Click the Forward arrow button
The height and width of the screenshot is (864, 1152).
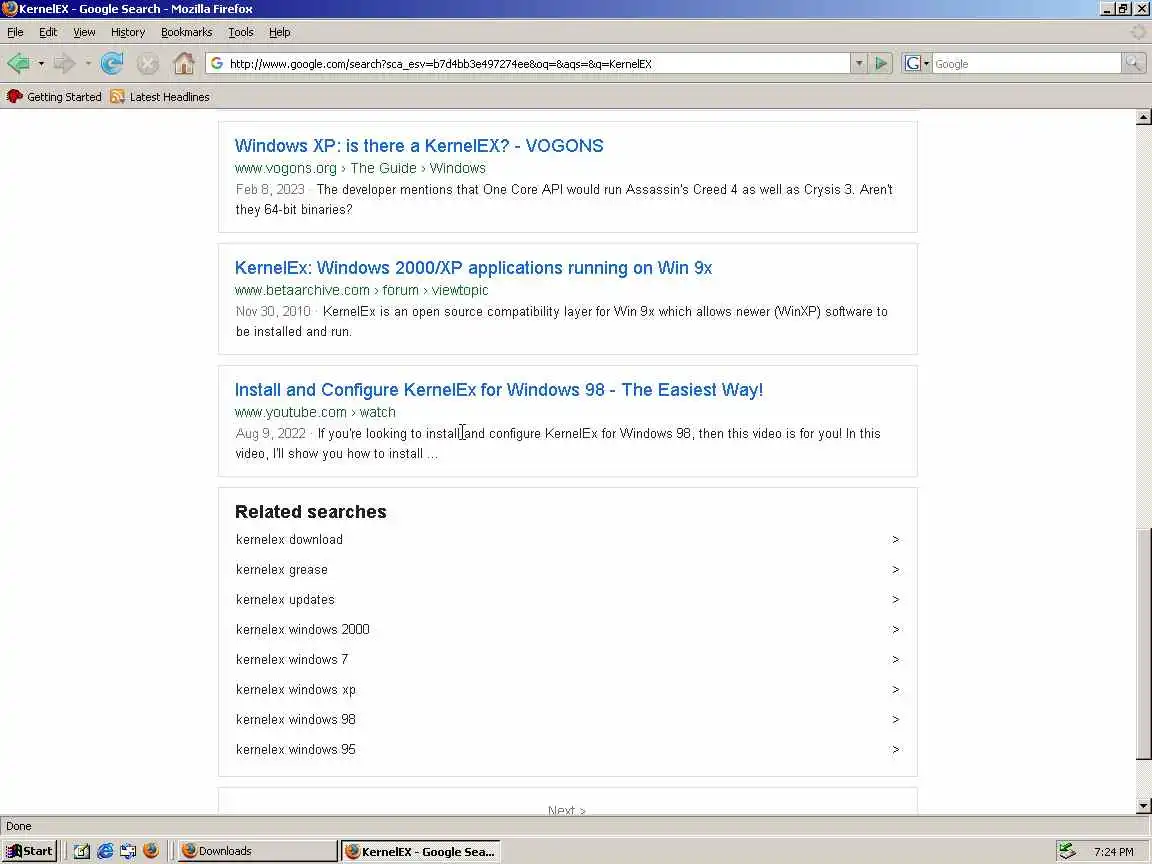tap(65, 64)
